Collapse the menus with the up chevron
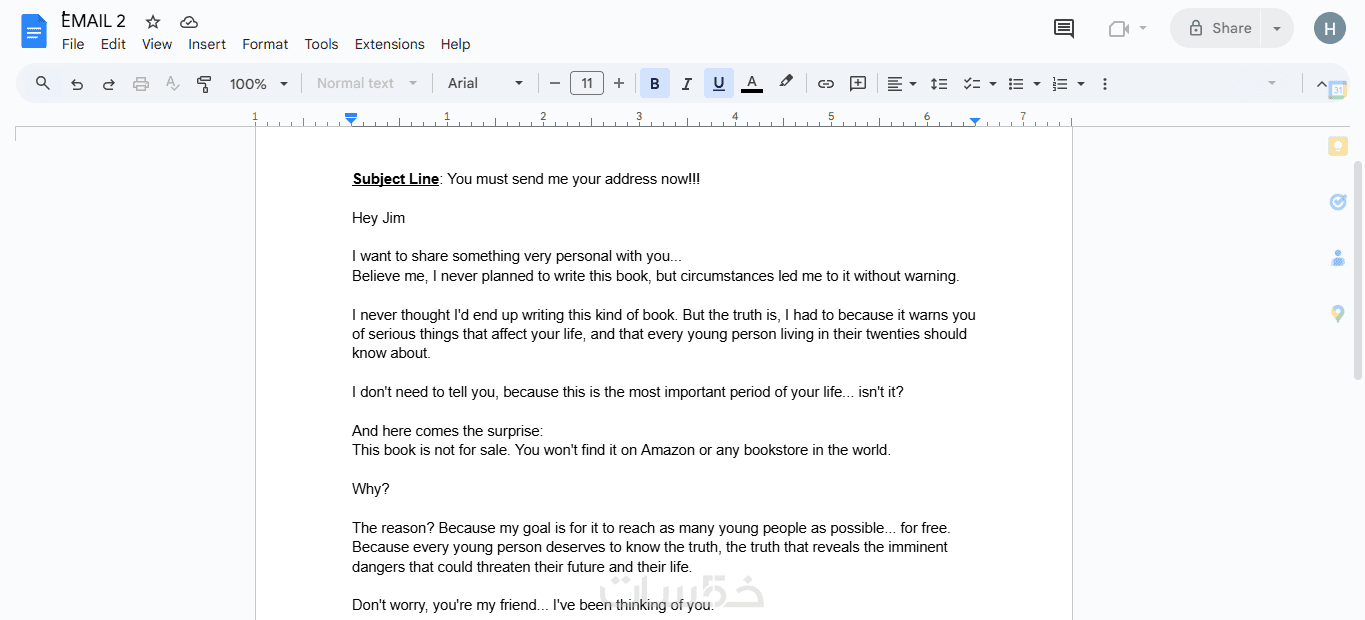This screenshot has height=620, width=1365. click(1321, 84)
